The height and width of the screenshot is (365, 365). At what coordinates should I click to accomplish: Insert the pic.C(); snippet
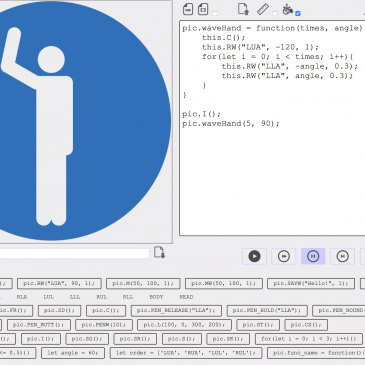[106, 311]
